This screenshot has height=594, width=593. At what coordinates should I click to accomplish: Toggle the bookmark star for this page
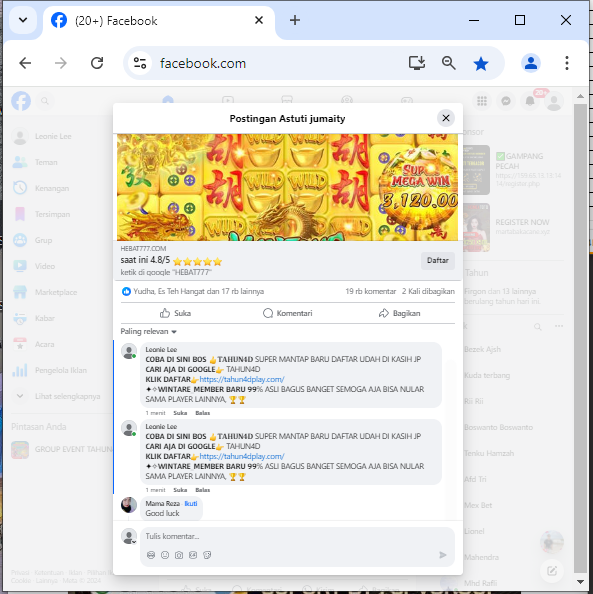(x=480, y=63)
